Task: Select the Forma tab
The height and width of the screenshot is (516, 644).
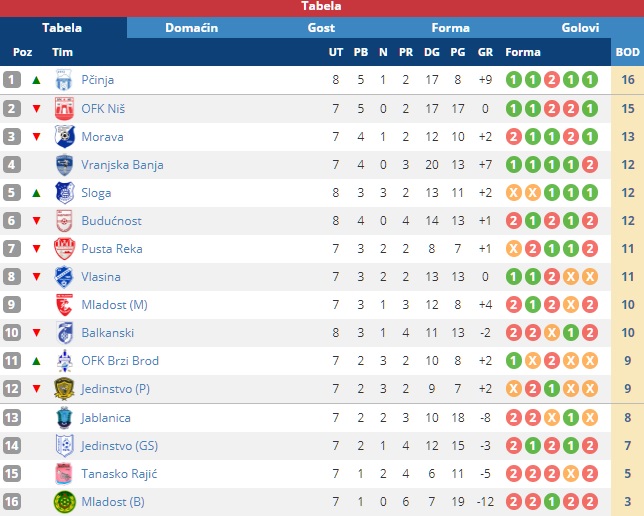Action: click(x=451, y=28)
